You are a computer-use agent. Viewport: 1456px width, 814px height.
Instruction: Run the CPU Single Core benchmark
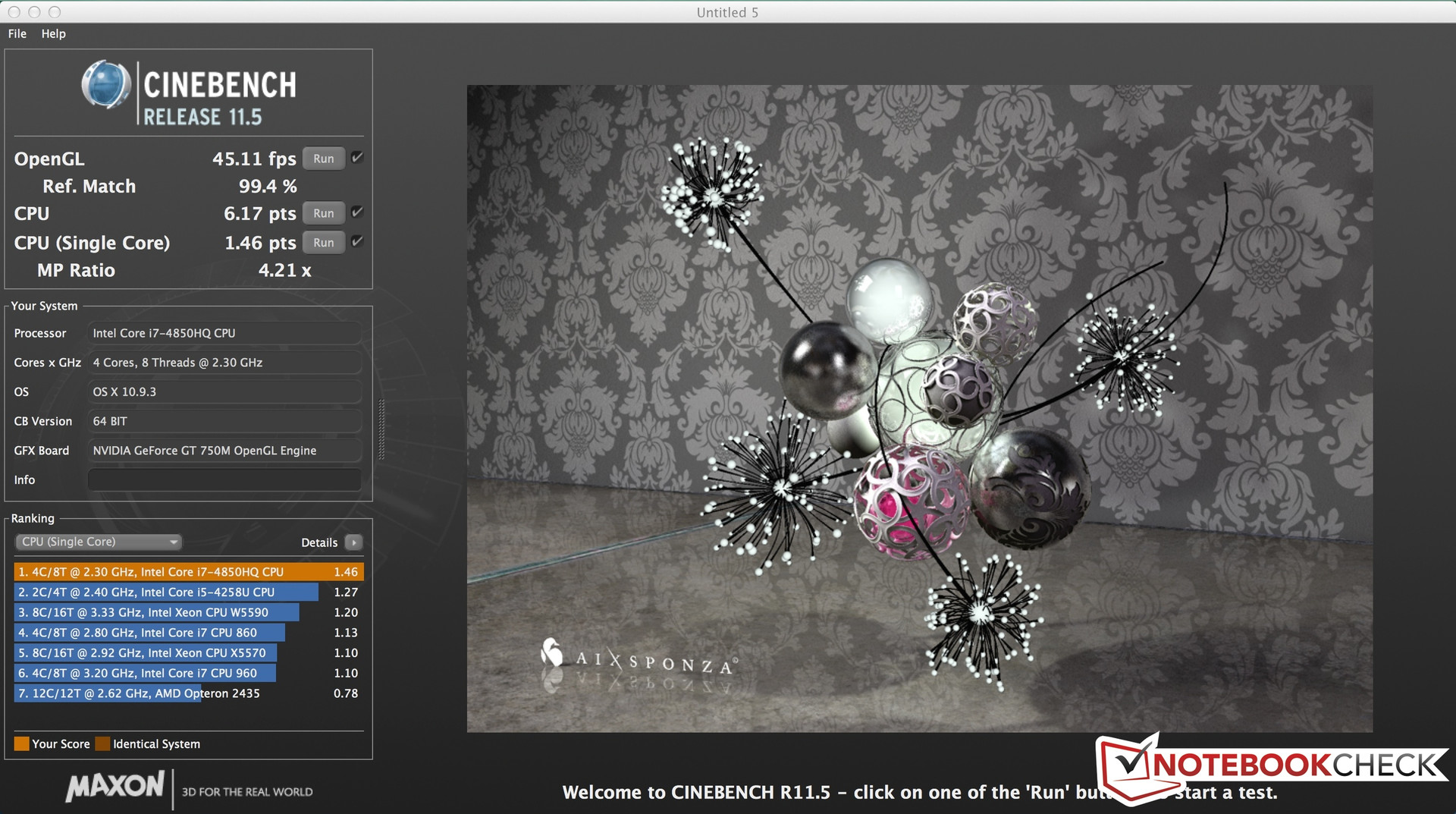click(x=324, y=243)
